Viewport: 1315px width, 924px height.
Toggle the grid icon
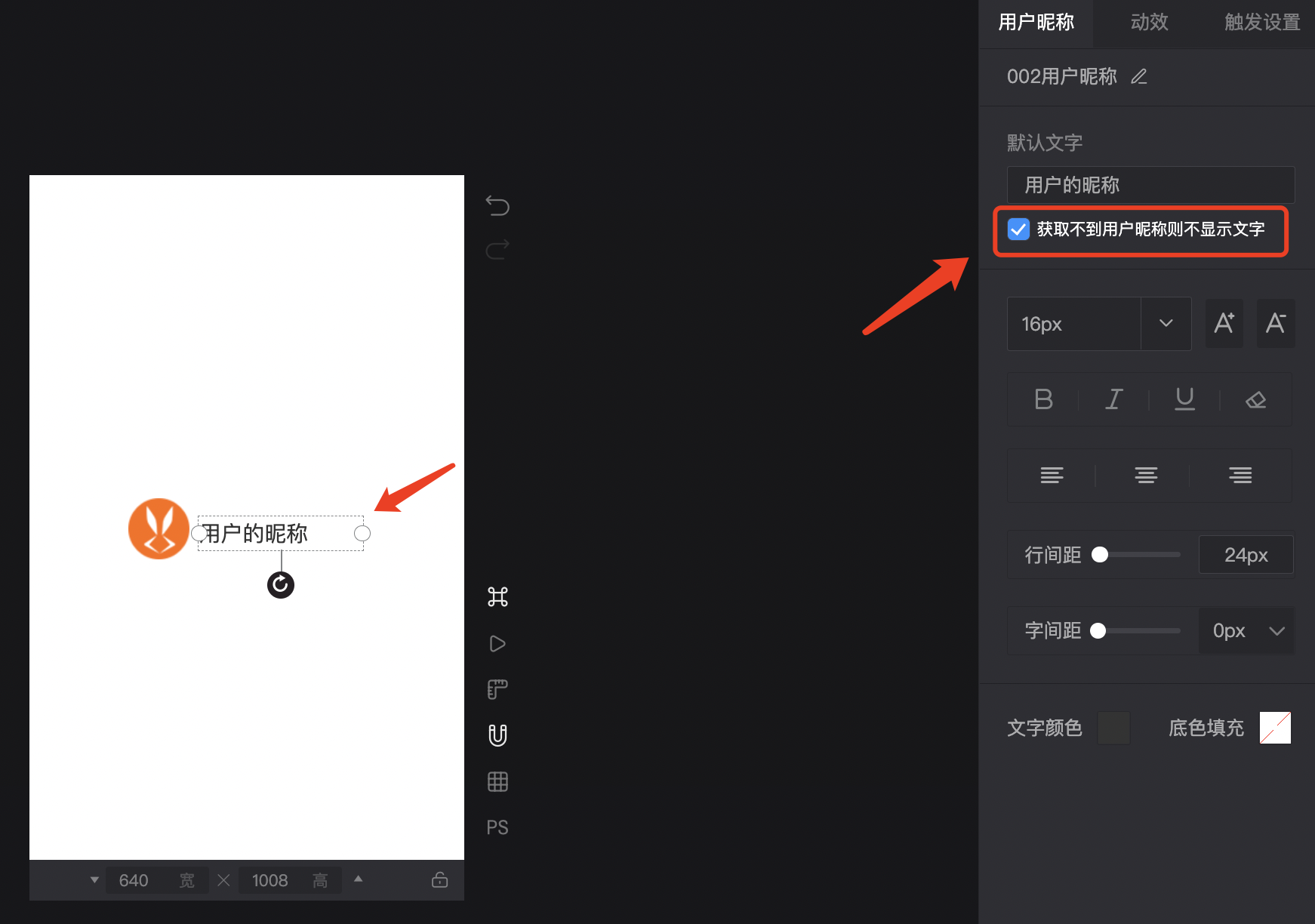pyautogui.click(x=497, y=781)
